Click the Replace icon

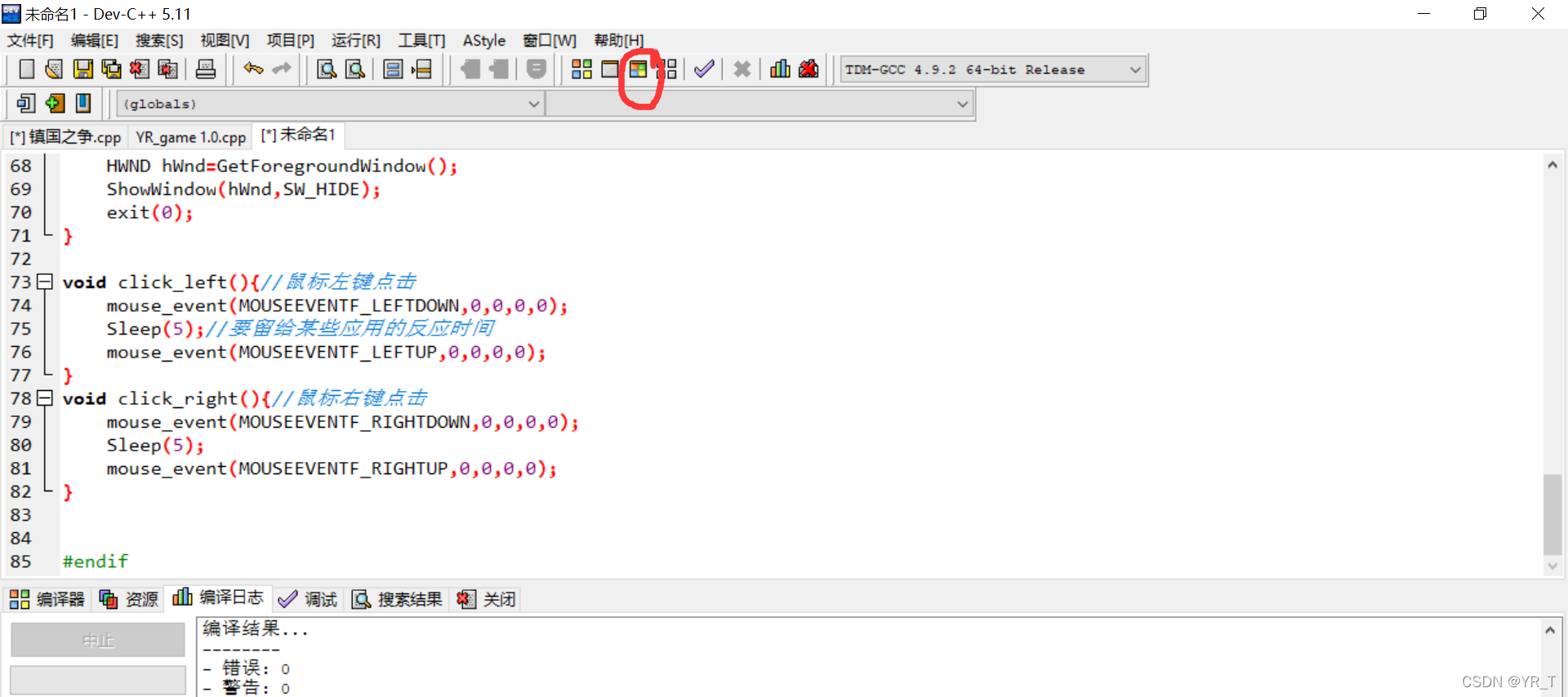(355, 69)
